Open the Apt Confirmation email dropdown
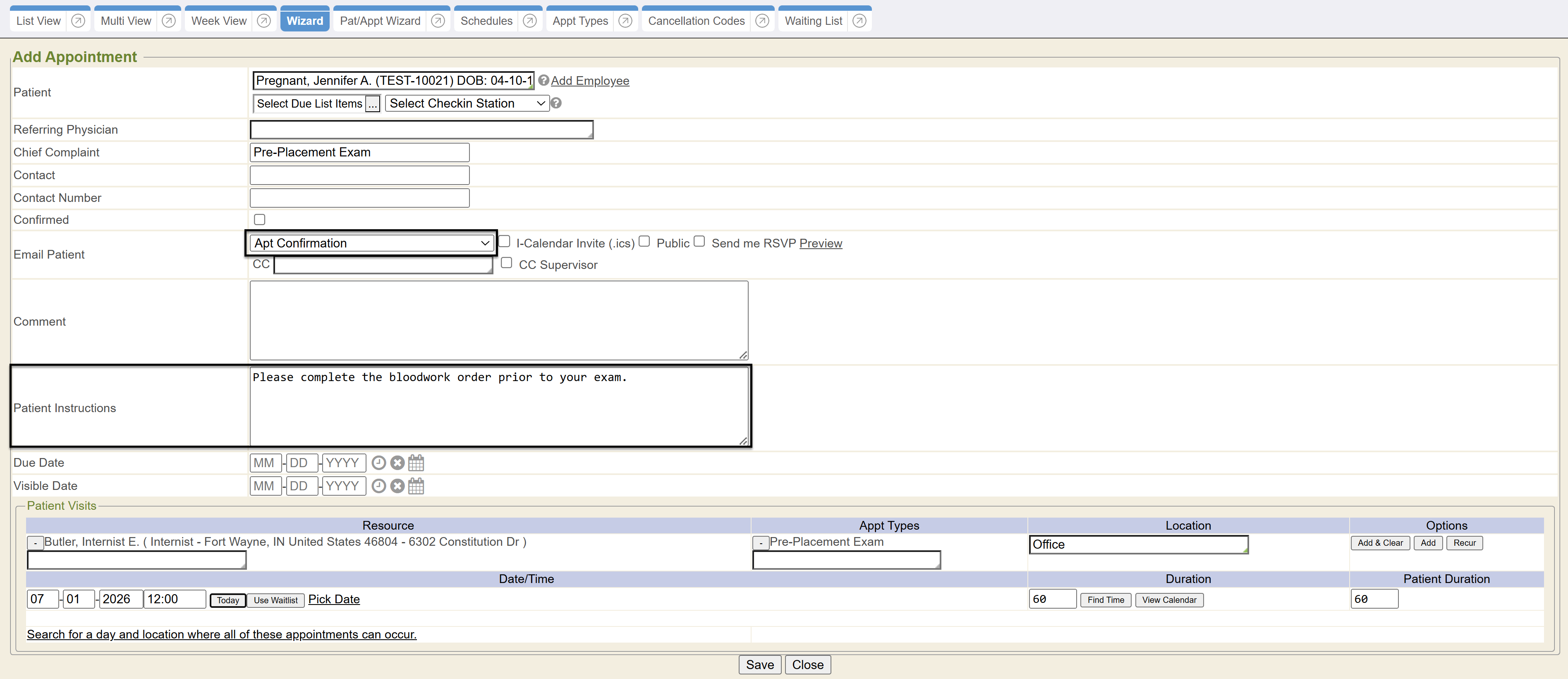Image resolution: width=1568 pixels, height=679 pixels. coord(372,244)
